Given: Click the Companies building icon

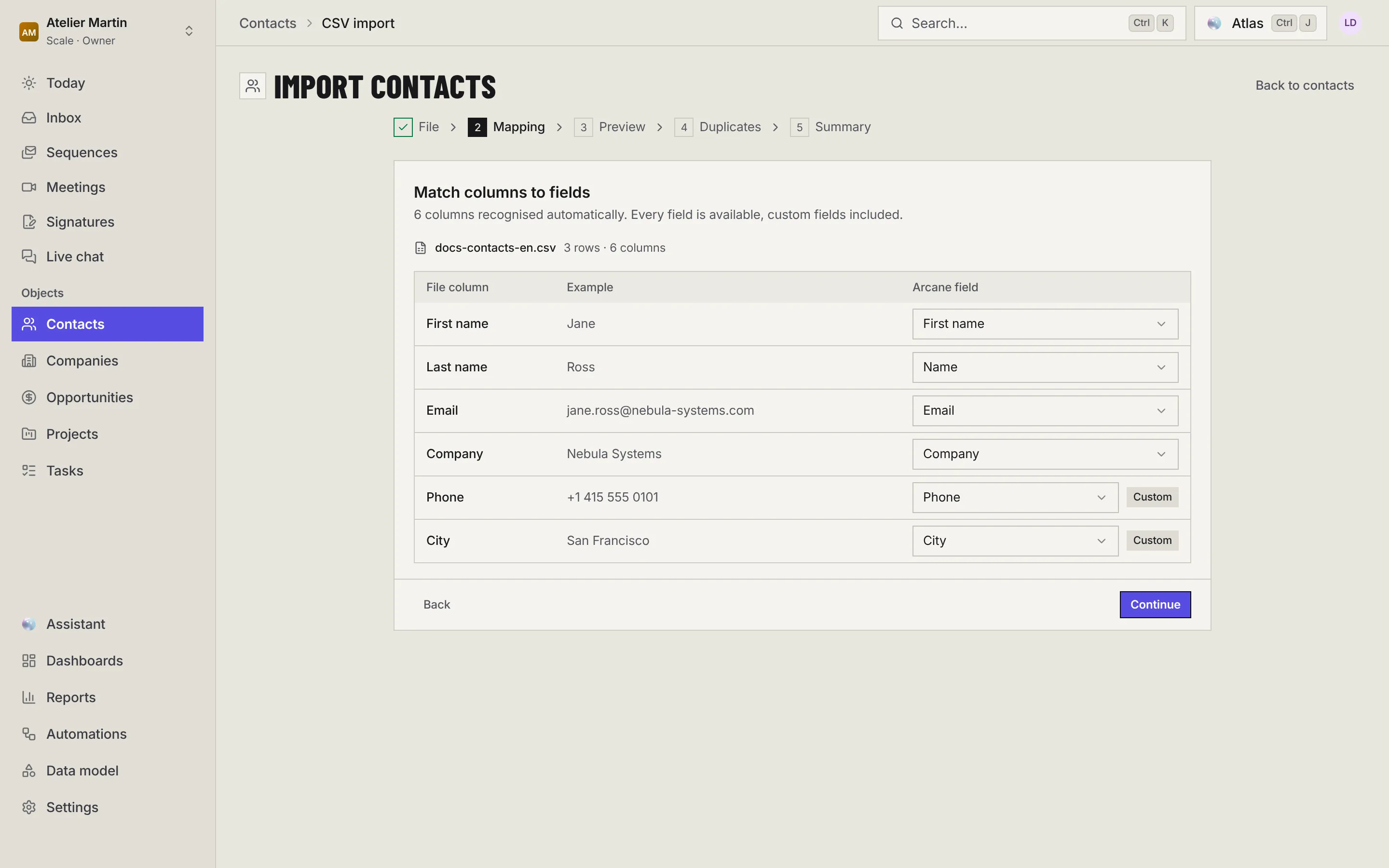Looking at the screenshot, I should (29, 361).
